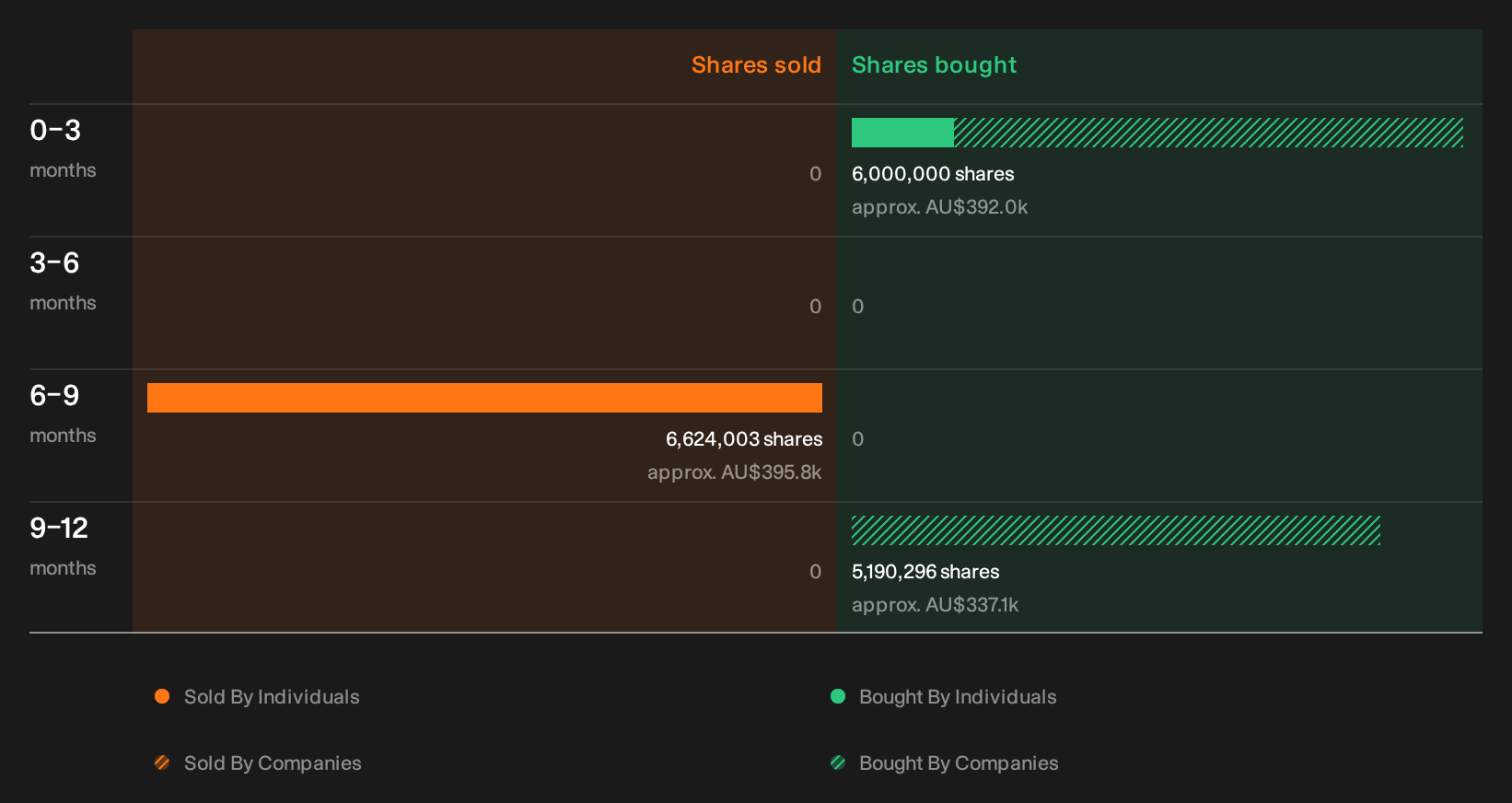Click the approx. AU$337.1k amount
1512x803 pixels.
point(936,605)
